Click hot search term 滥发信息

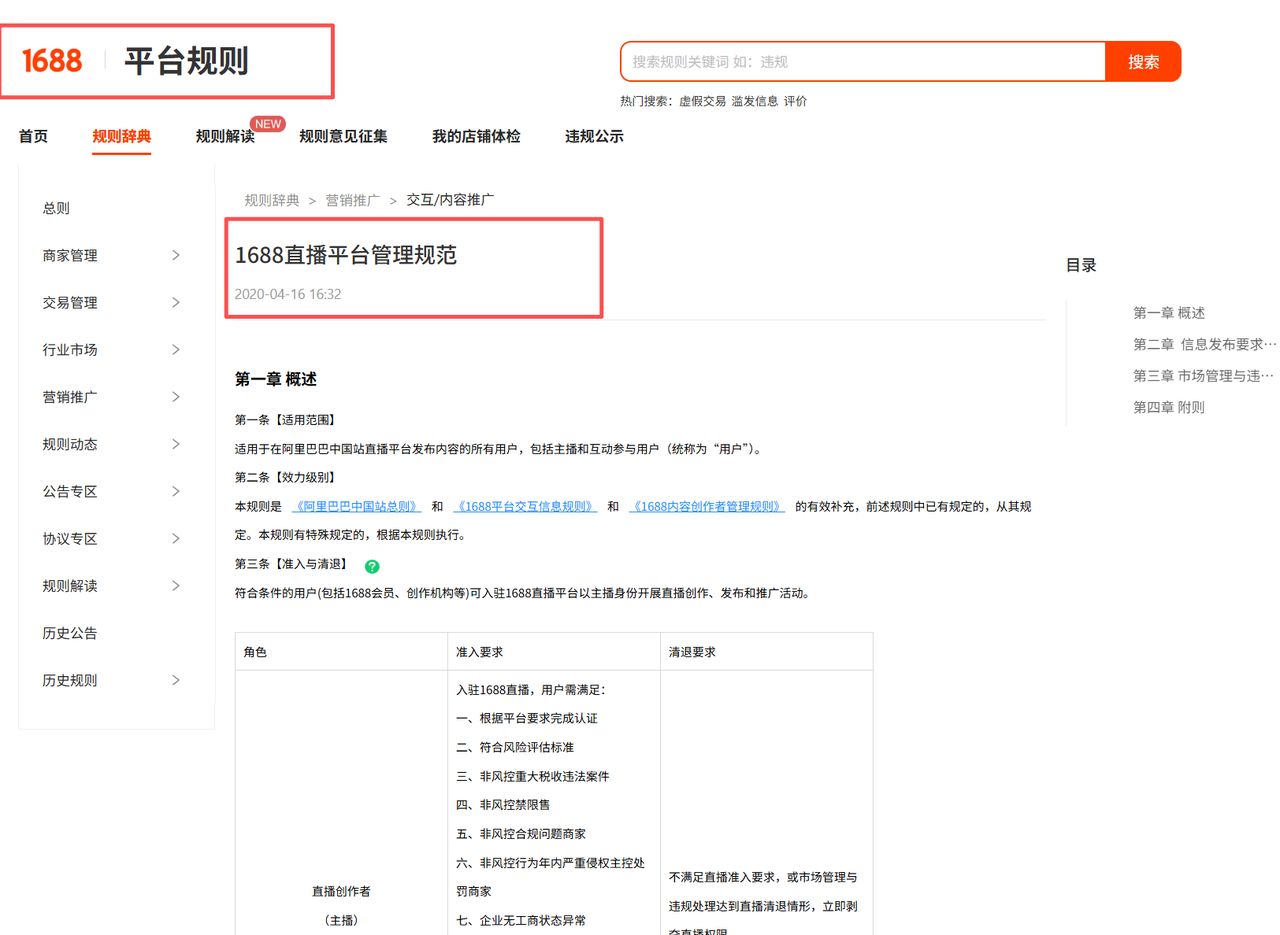(755, 101)
